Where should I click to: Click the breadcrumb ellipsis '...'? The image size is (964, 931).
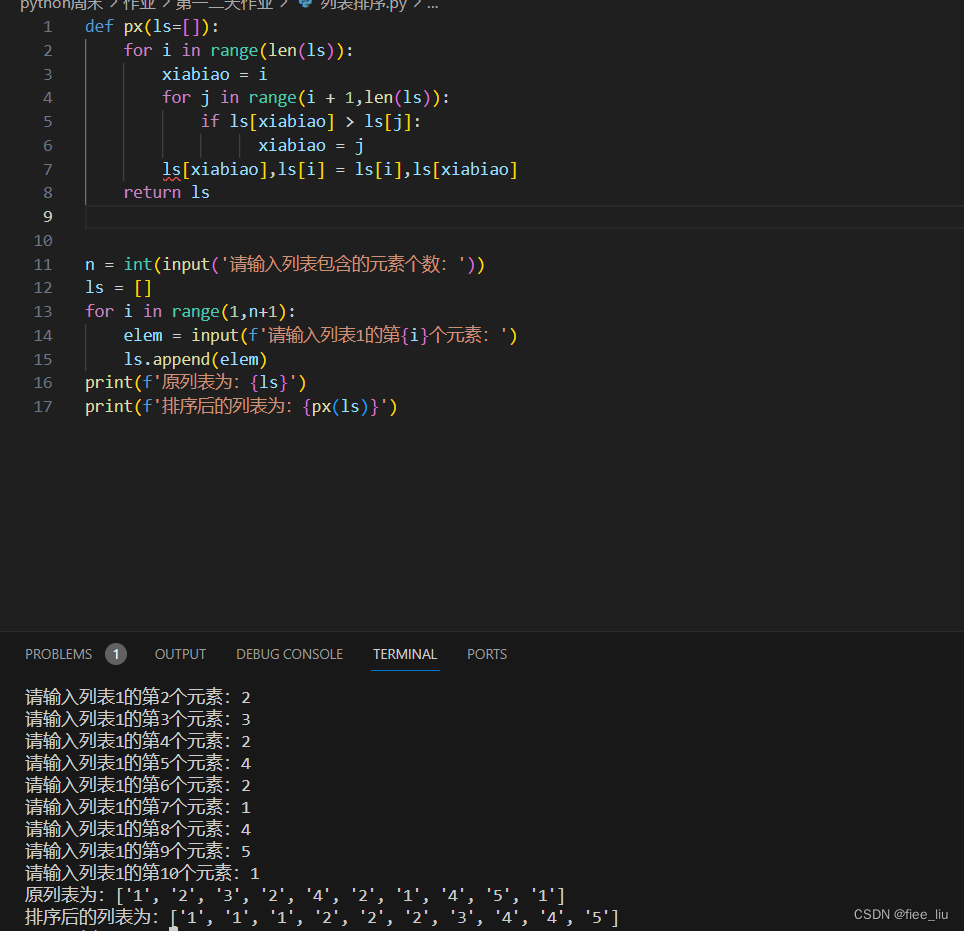[x=432, y=5]
